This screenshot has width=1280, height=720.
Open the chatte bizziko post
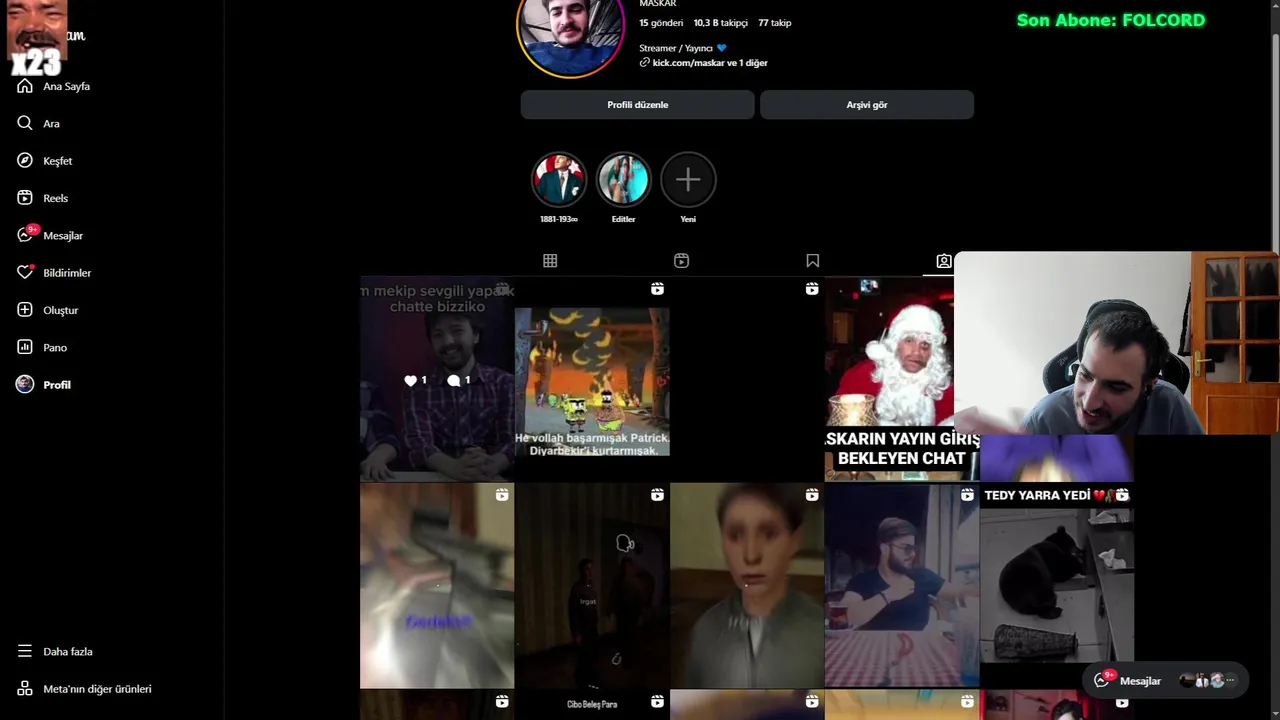tap(437, 379)
